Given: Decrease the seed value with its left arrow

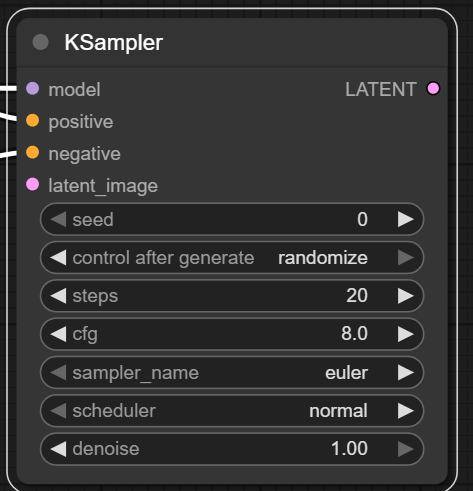Looking at the screenshot, I should tap(58, 219).
